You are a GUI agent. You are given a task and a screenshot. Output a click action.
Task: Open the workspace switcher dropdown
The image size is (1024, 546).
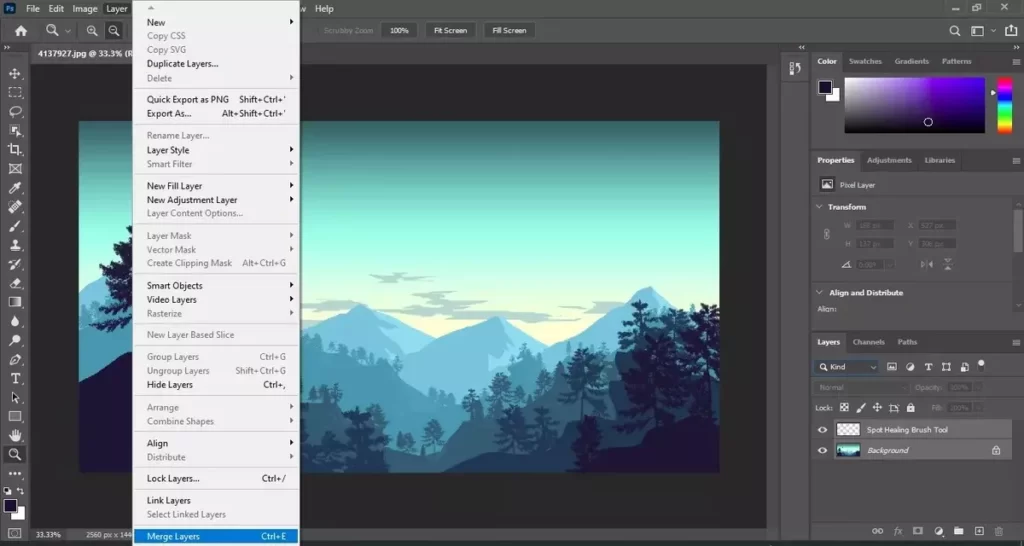point(982,31)
